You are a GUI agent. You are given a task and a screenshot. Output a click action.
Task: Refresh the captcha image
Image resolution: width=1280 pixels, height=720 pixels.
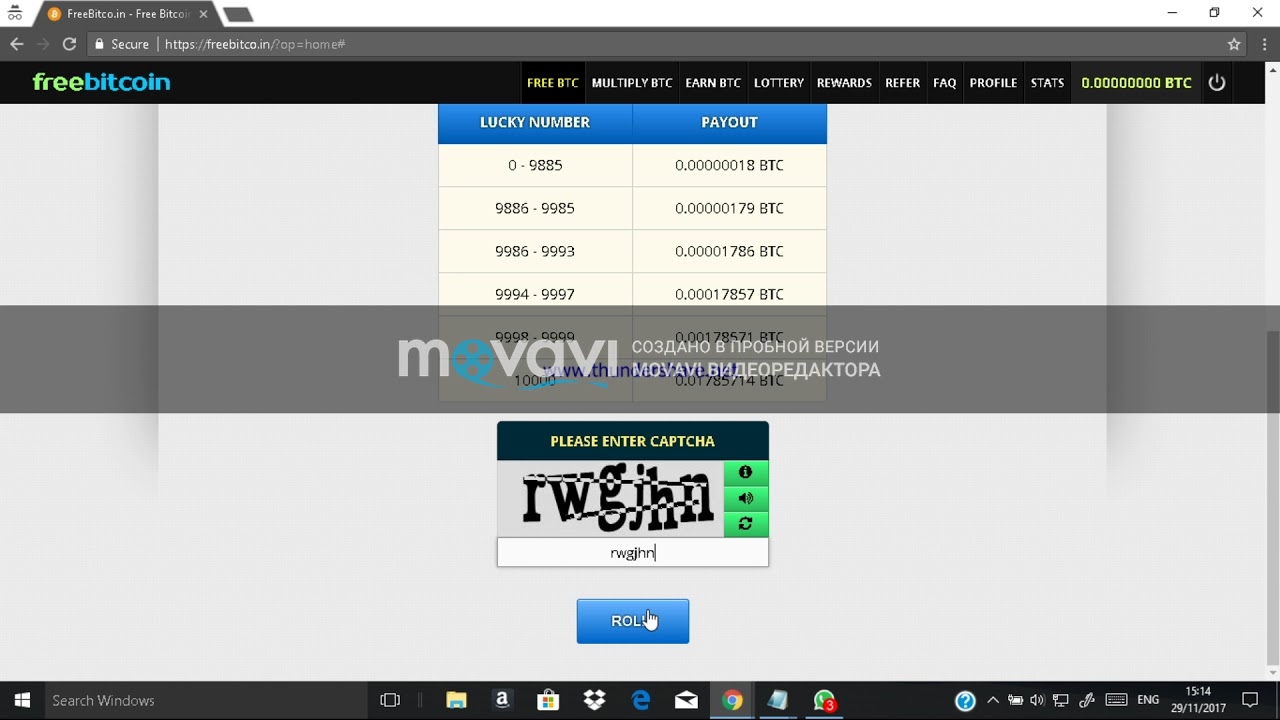[x=745, y=524]
